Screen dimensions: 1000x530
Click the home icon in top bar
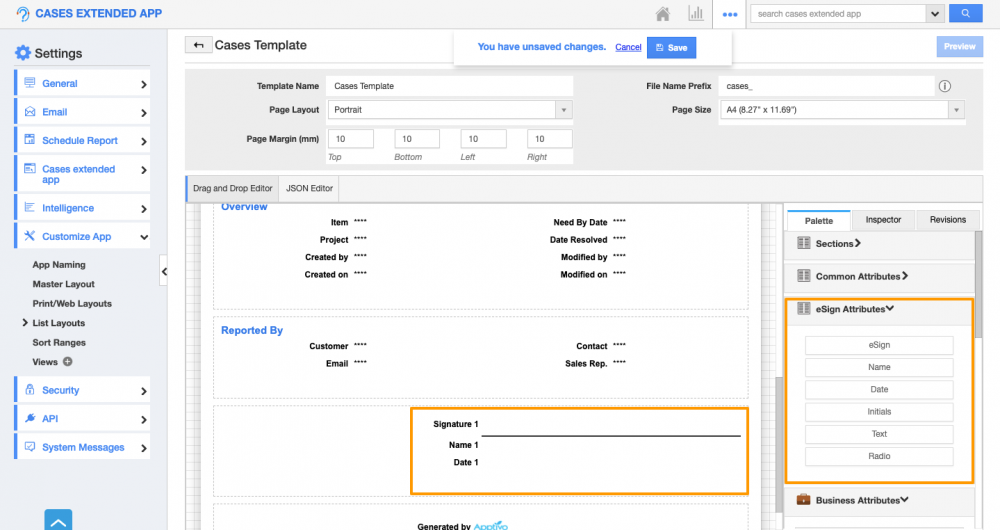[662, 14]
